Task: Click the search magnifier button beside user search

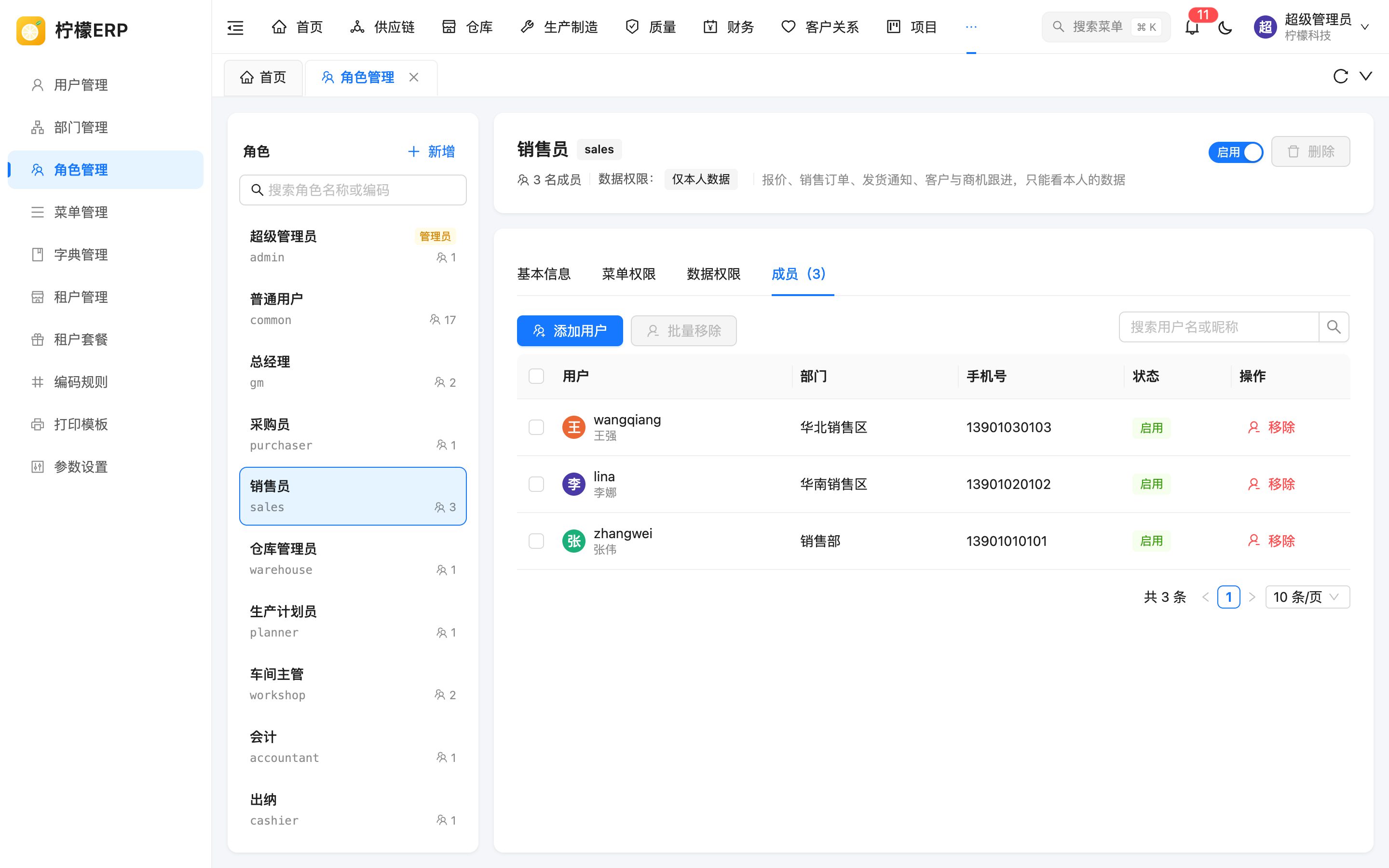Action: tap(1334, 327)
